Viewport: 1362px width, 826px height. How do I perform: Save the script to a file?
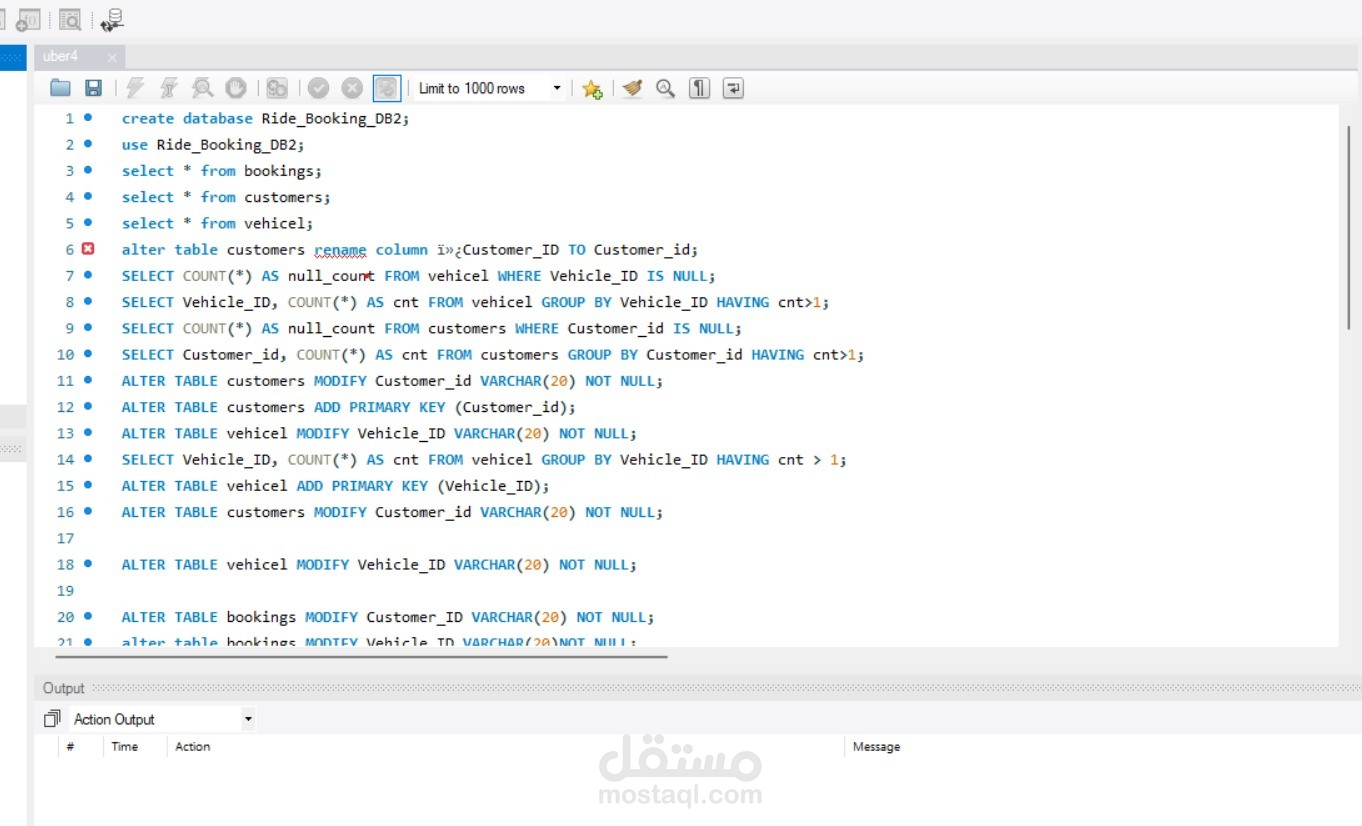(x=93, y=88)
